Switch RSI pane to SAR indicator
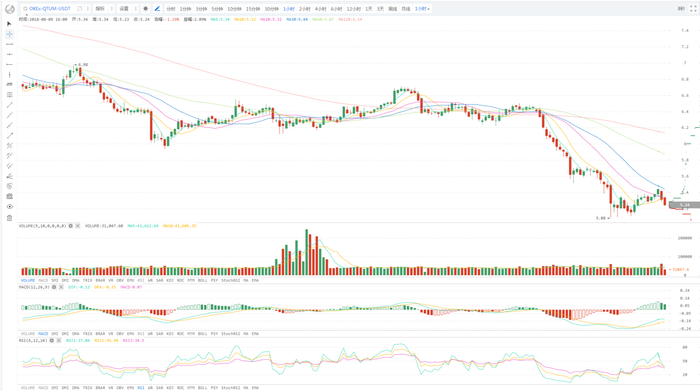This screenshot has height=391, width=700. pyautogui.click(x=159, y=387)
